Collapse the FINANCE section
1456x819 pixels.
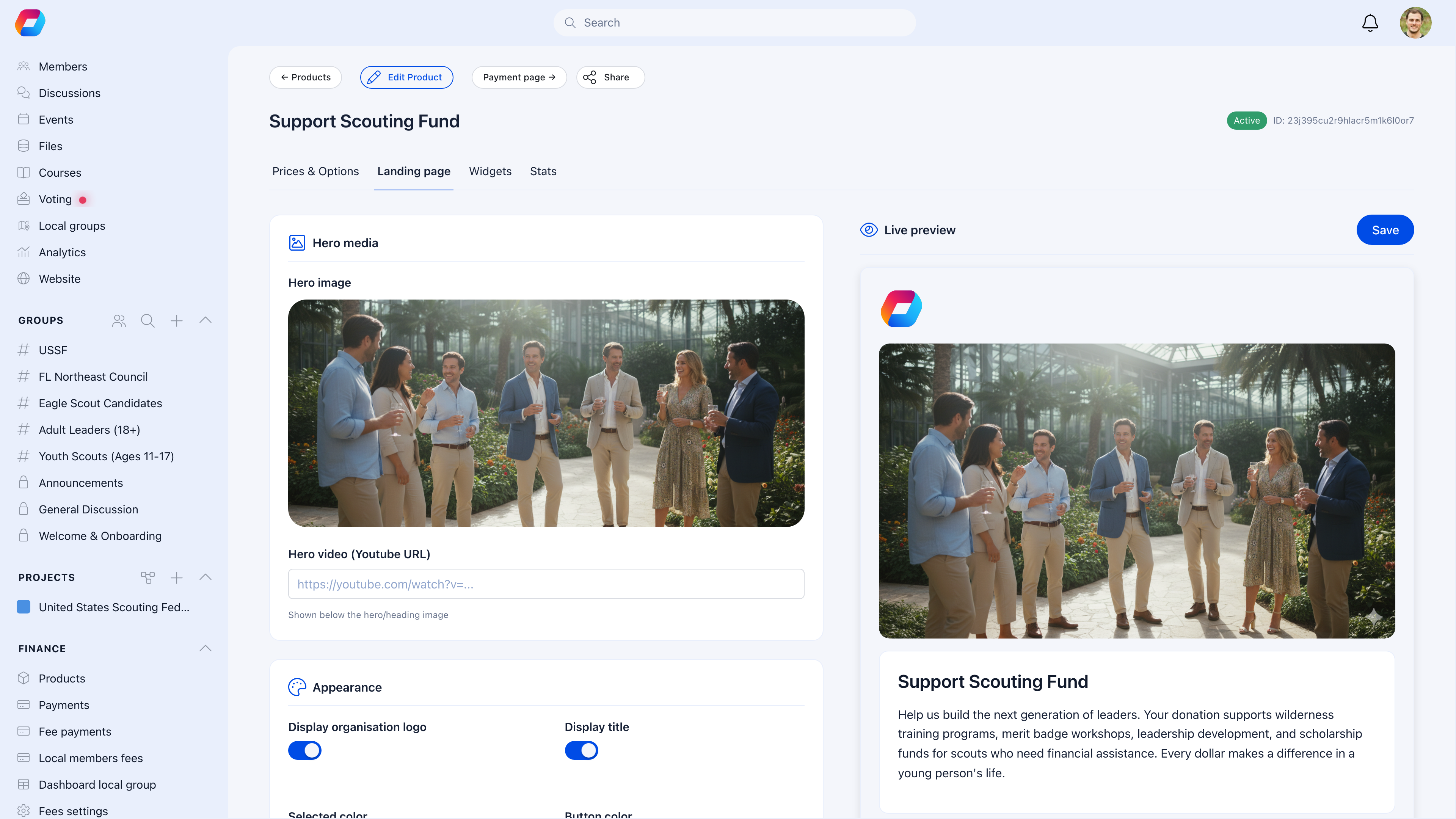tap(205, 648)
